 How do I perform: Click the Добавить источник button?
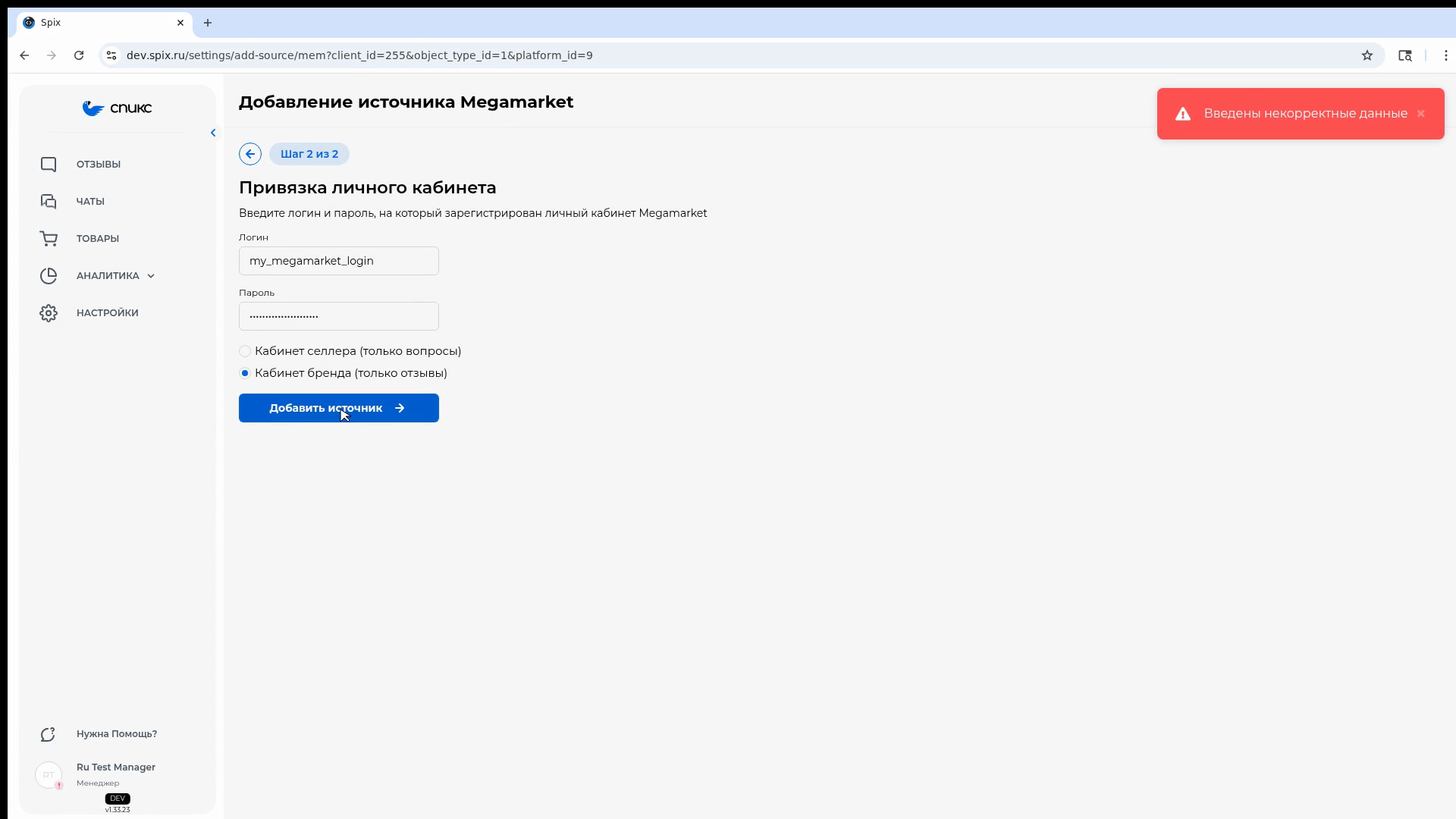pos(339,408)
